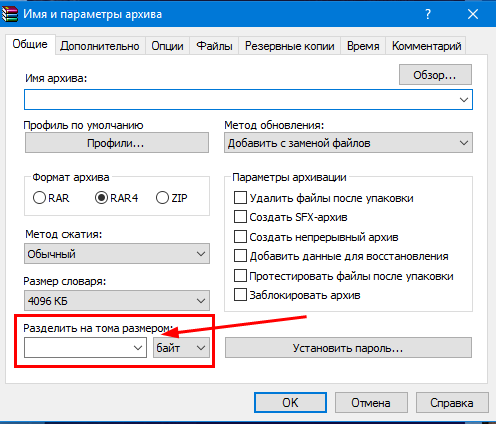
Task: Enable Добавить данные для восстановления
Action: tap(240, 256)
